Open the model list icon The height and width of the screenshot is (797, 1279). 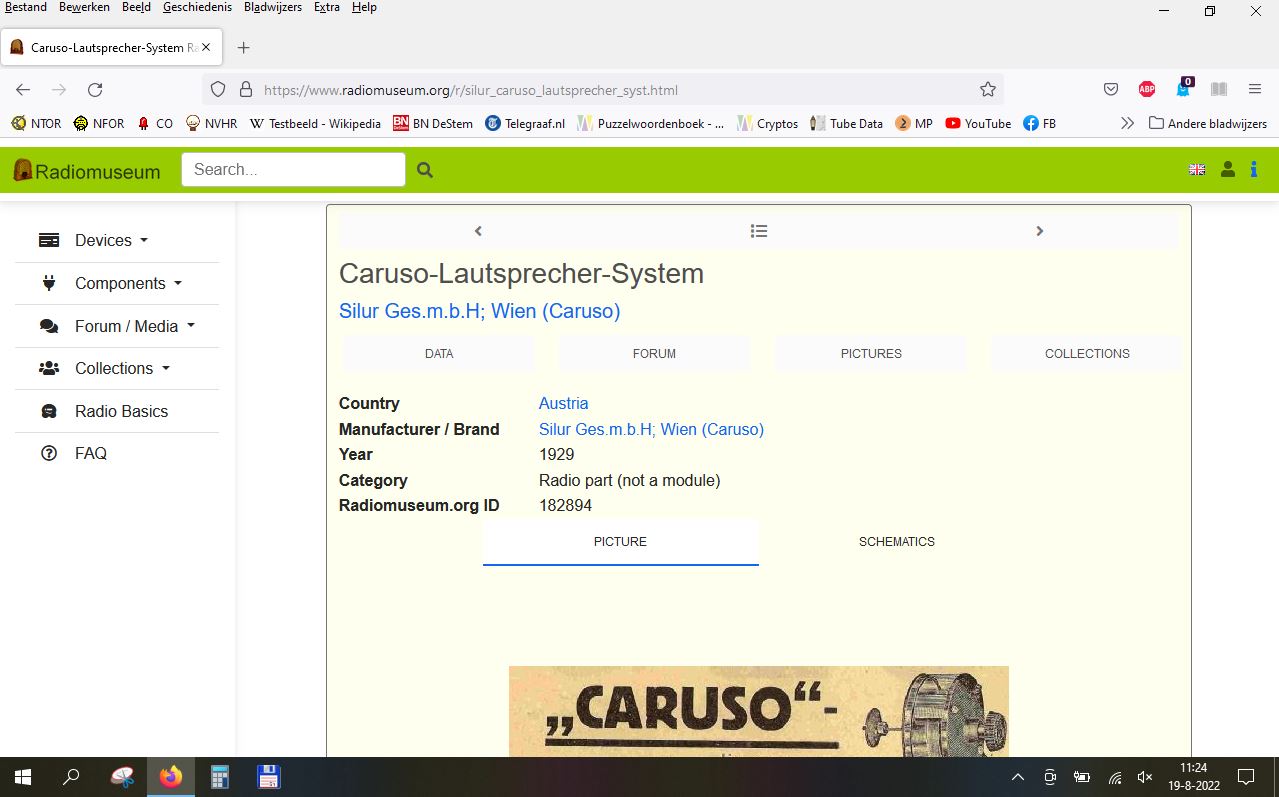tap(759, 231)
